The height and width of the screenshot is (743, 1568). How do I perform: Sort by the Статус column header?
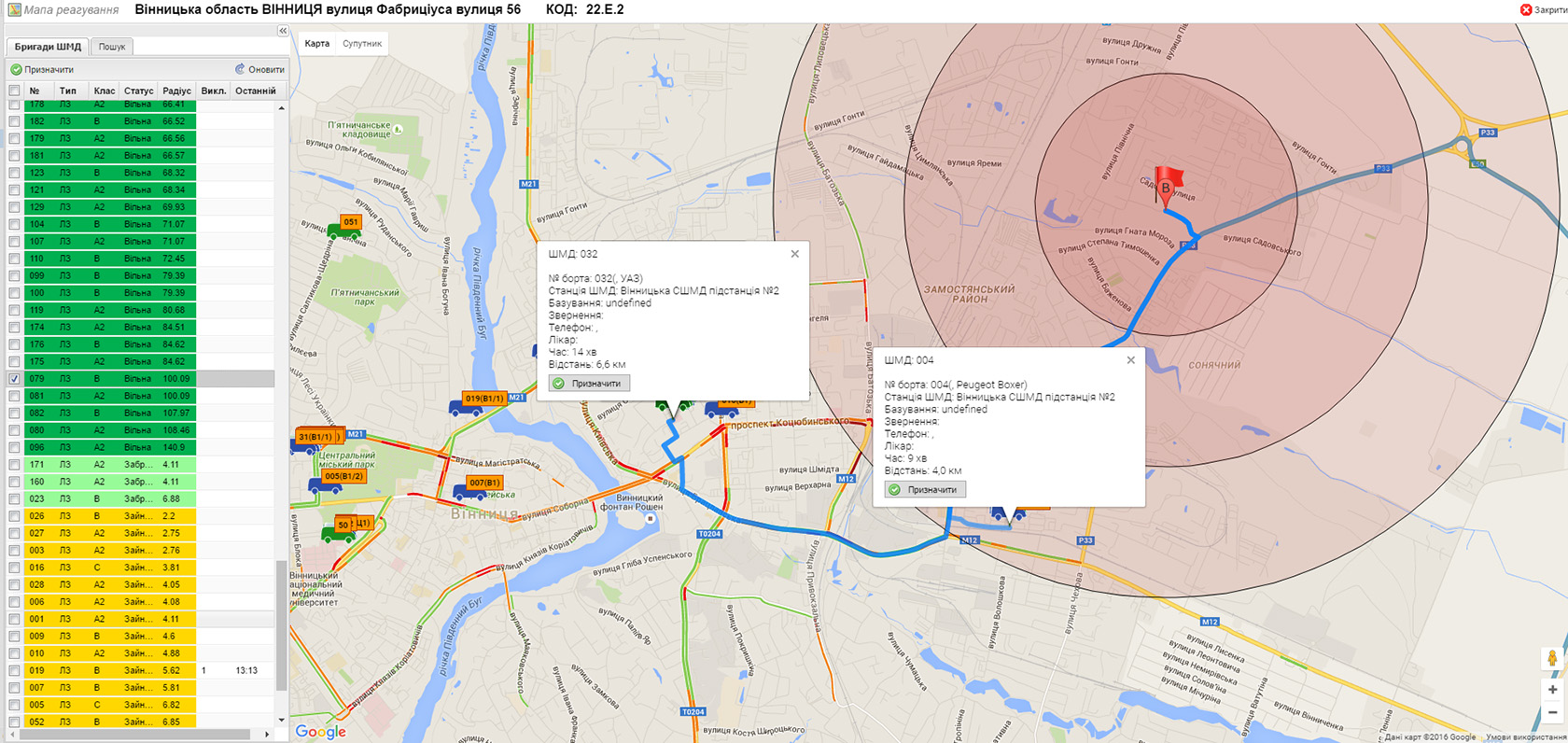pos(138,91)
